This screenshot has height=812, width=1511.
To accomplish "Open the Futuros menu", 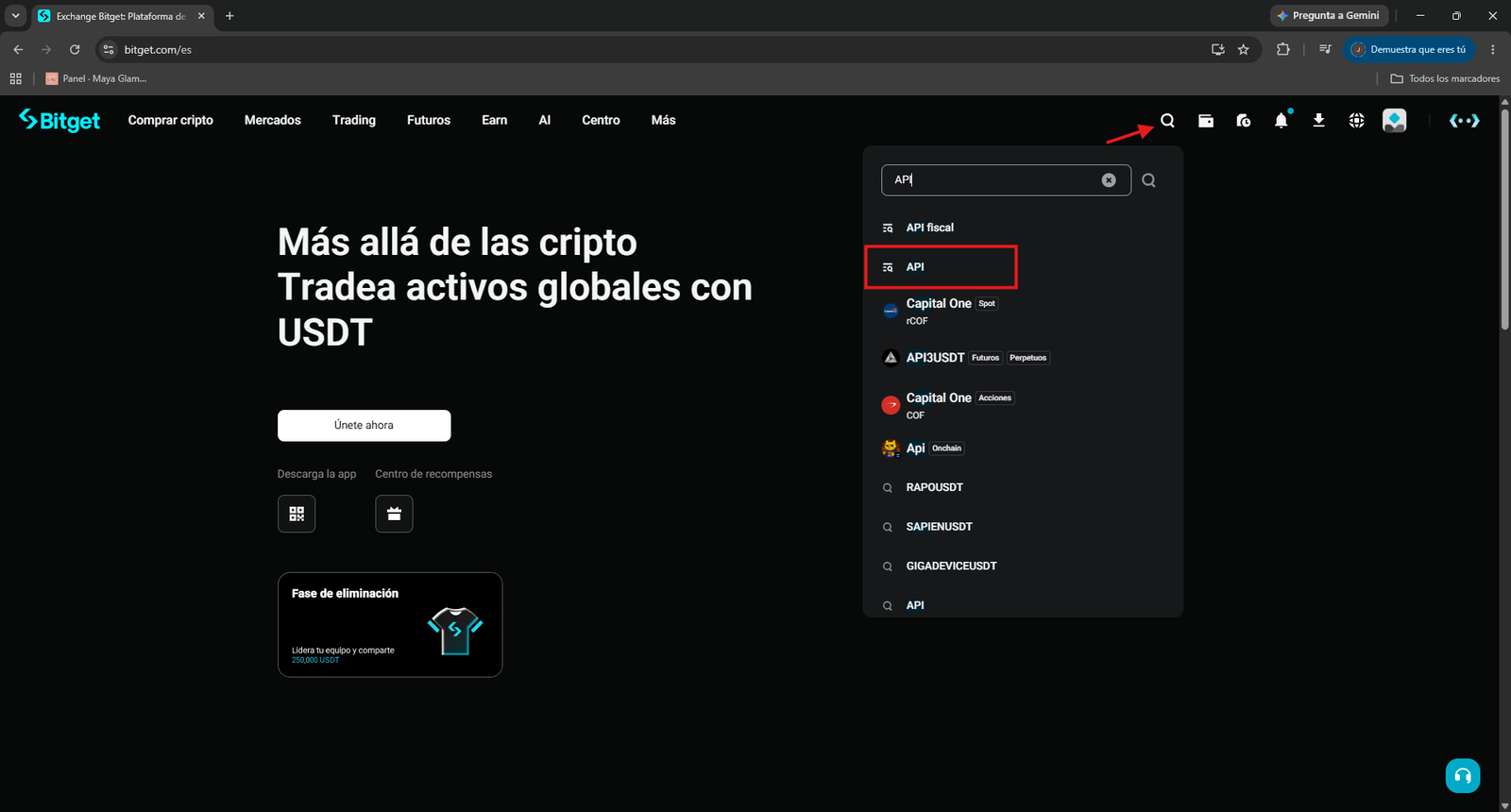I will 429,120.
